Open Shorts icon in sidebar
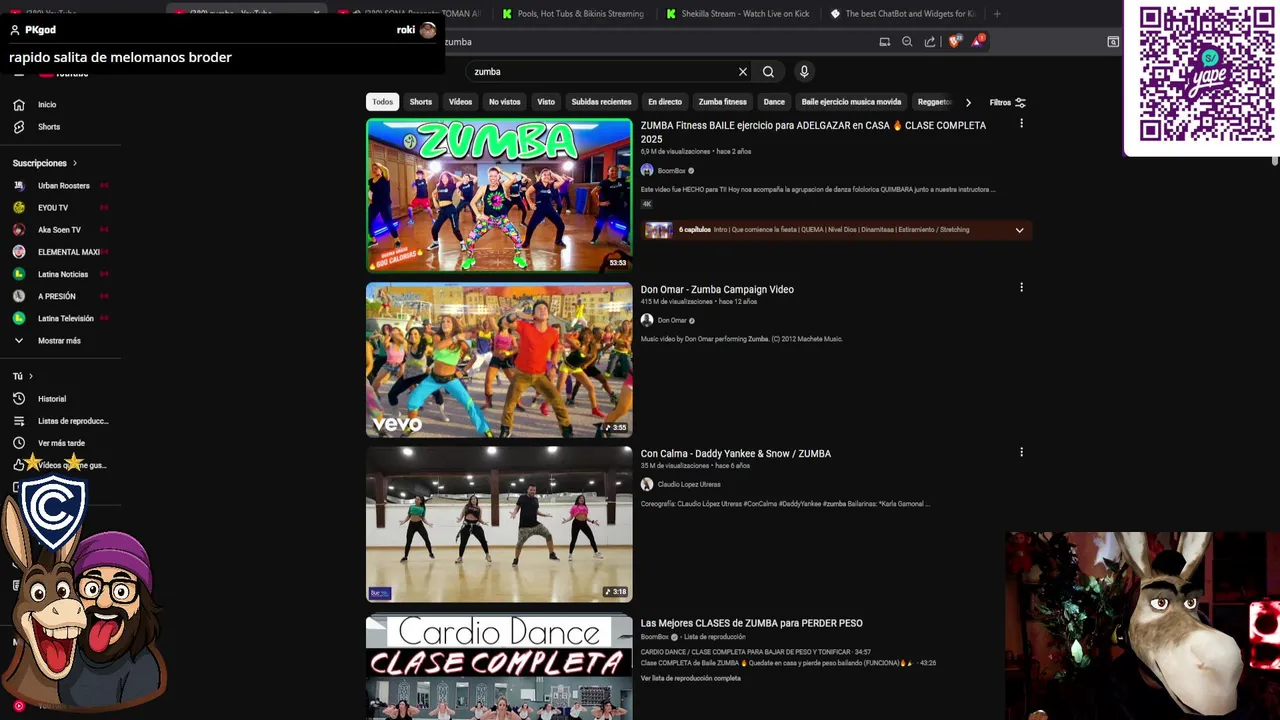1280x720 pixels. (18, 127)
